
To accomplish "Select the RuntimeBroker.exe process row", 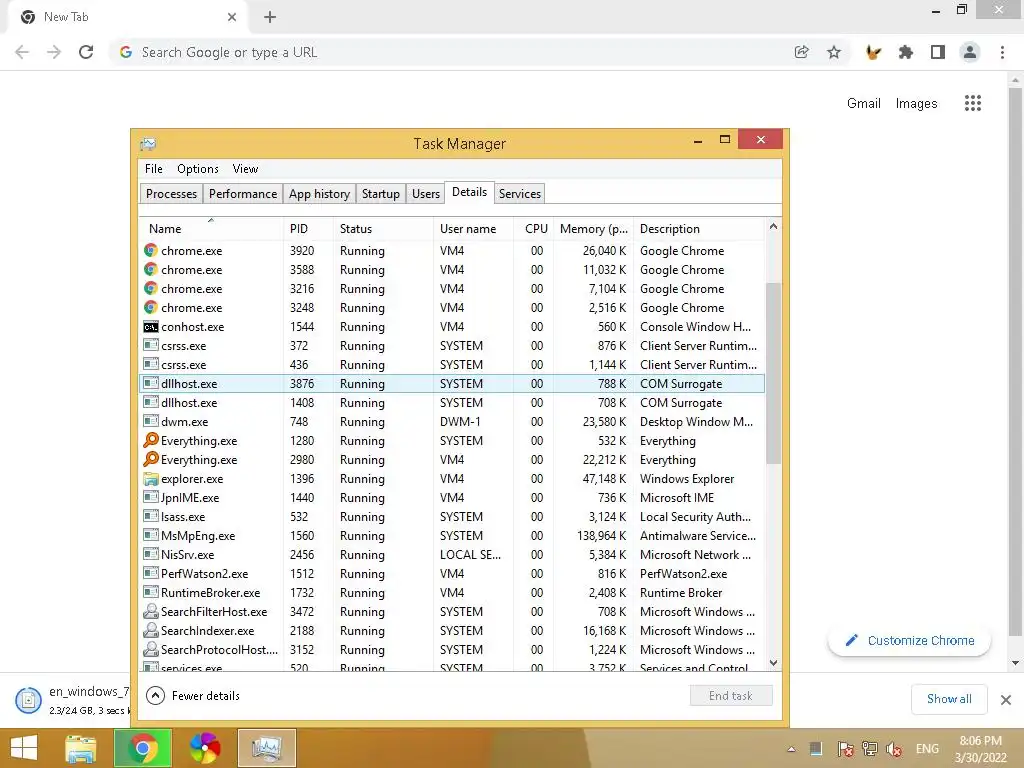I will [x=451, y=593].
